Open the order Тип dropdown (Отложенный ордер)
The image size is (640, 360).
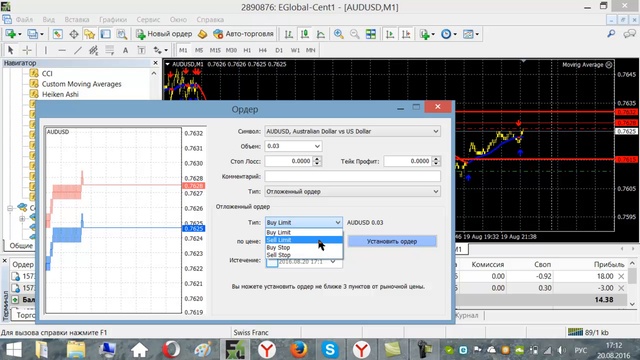point(353,191)
